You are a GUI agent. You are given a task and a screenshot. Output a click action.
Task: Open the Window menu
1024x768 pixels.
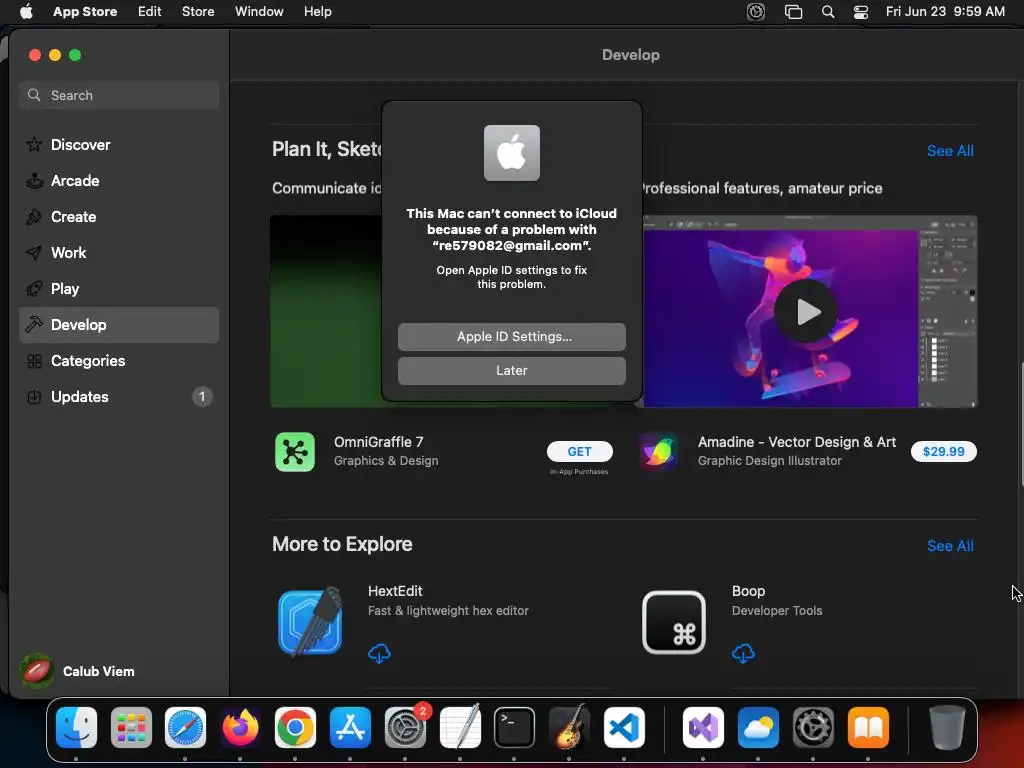[259, 12]
